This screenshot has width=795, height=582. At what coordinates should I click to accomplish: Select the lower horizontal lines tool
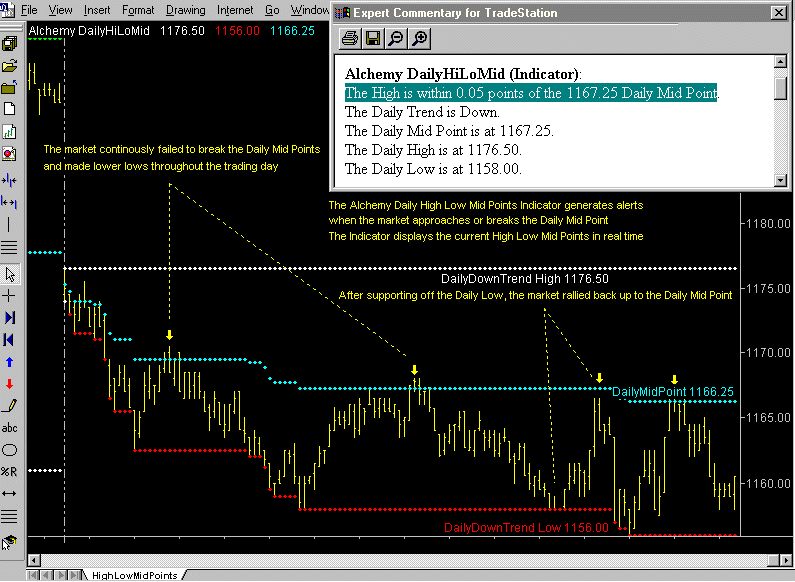9,517
